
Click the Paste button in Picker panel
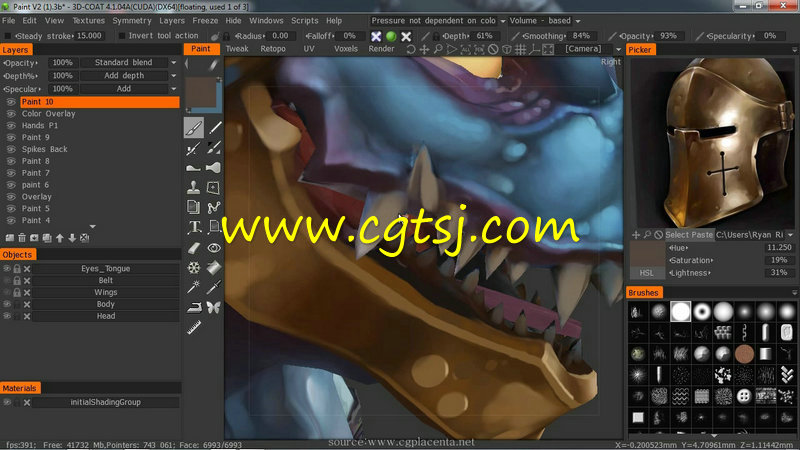pos(702,235)
